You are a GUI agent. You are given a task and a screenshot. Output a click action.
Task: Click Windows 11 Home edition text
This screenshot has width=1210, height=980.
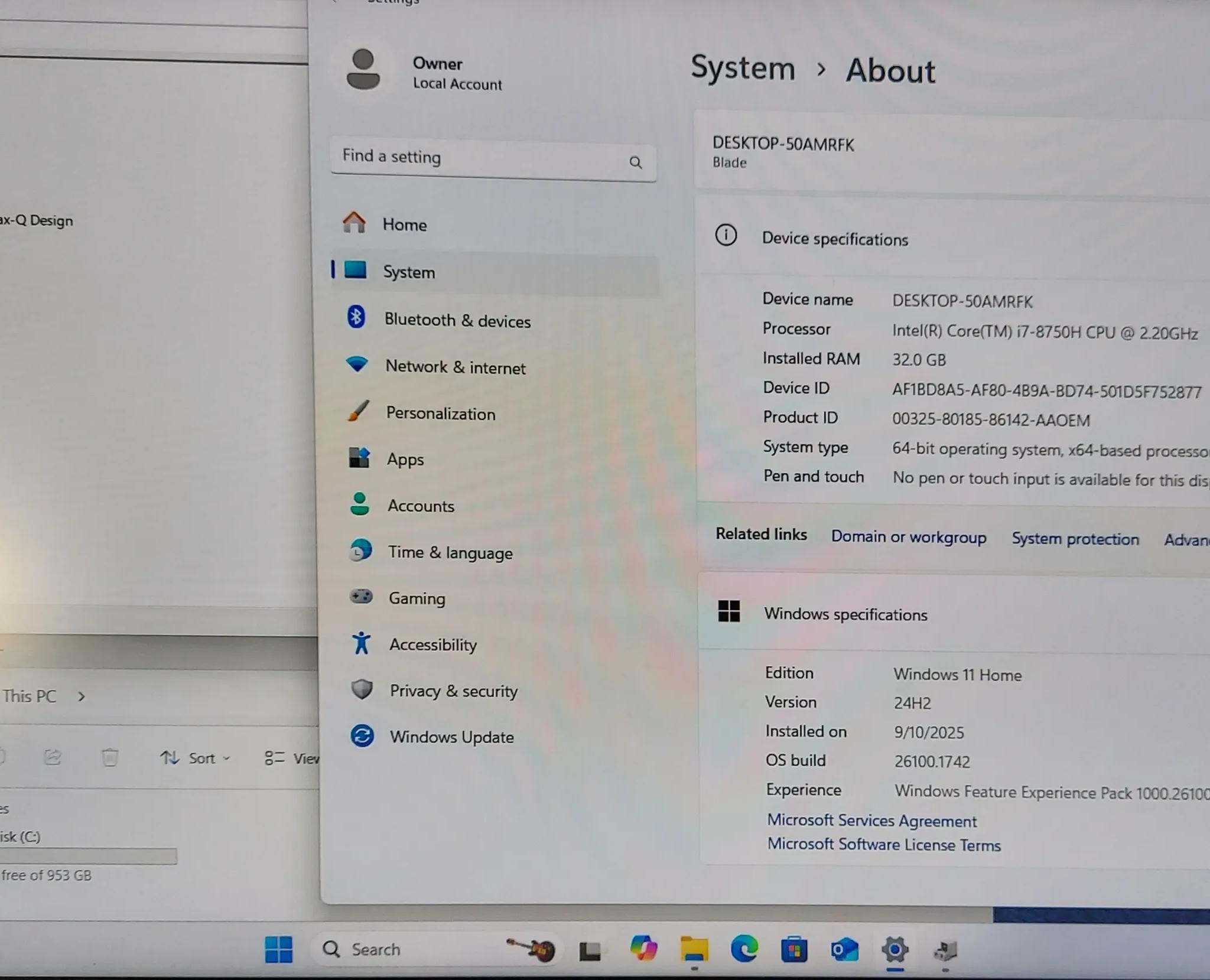(957, 675)
